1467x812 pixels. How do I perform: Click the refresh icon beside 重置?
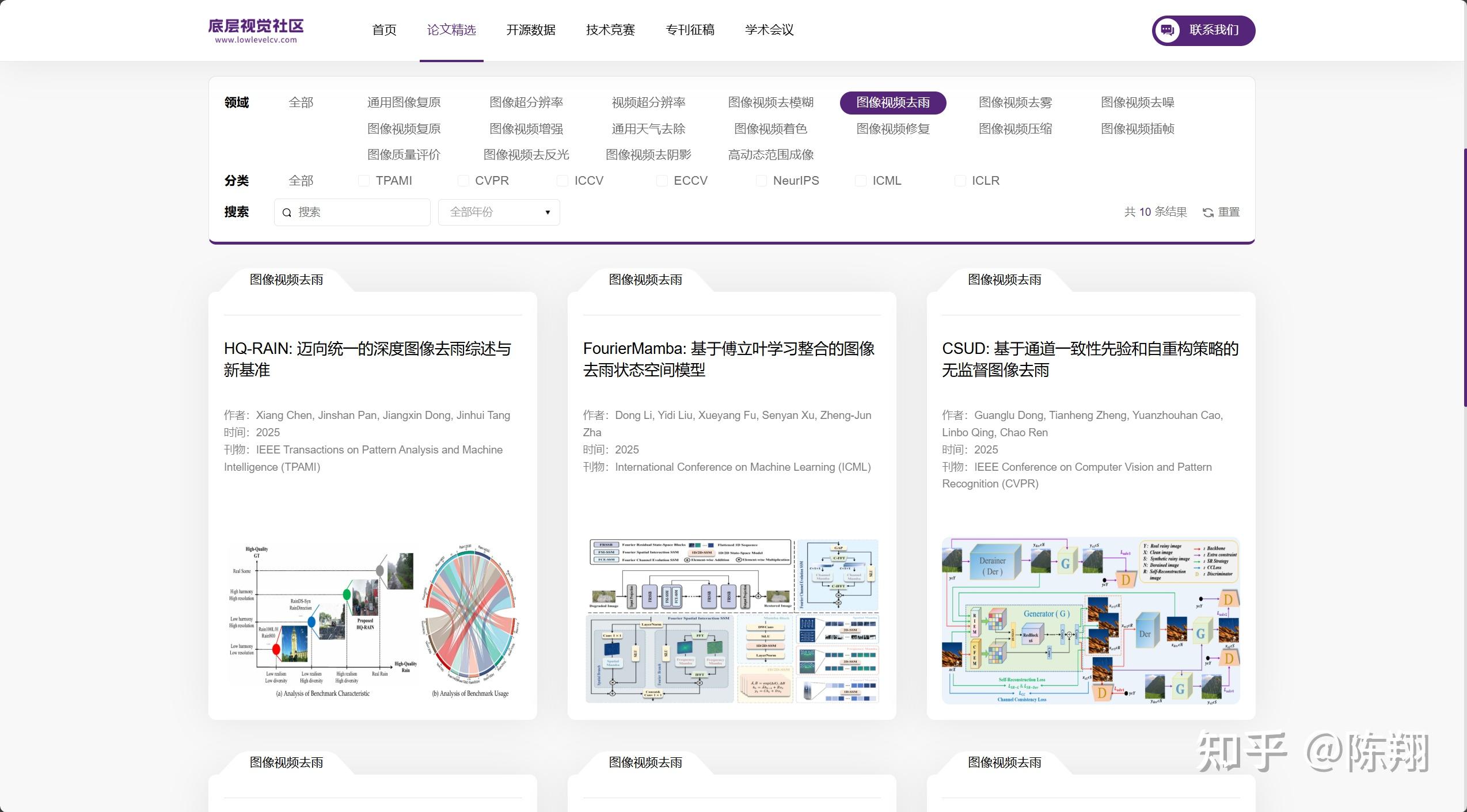1208,213
